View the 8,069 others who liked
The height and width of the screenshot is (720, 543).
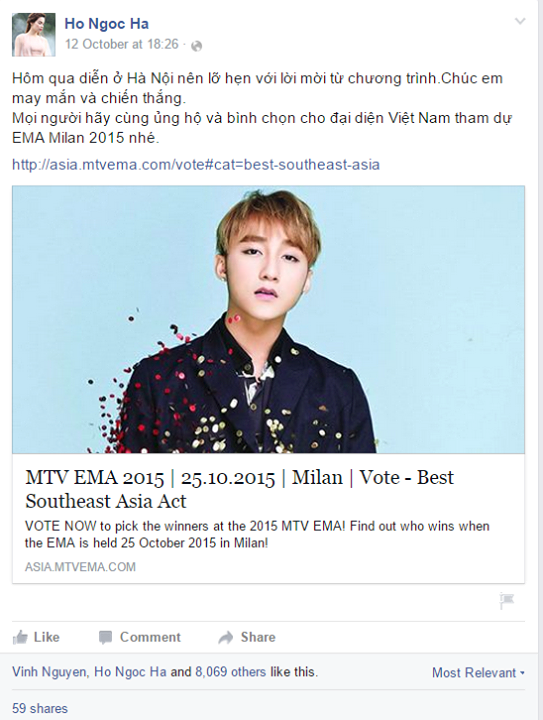(x=230, y=672)
